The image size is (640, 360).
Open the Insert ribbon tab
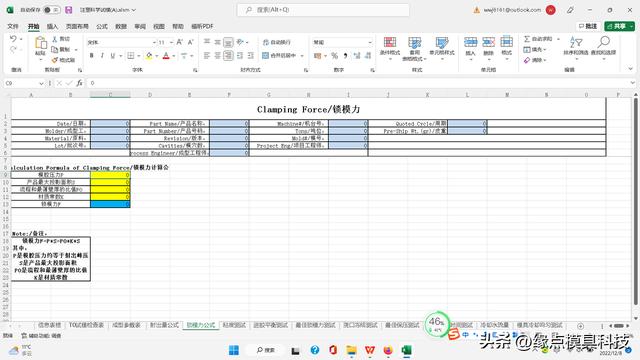click(52, 26)
